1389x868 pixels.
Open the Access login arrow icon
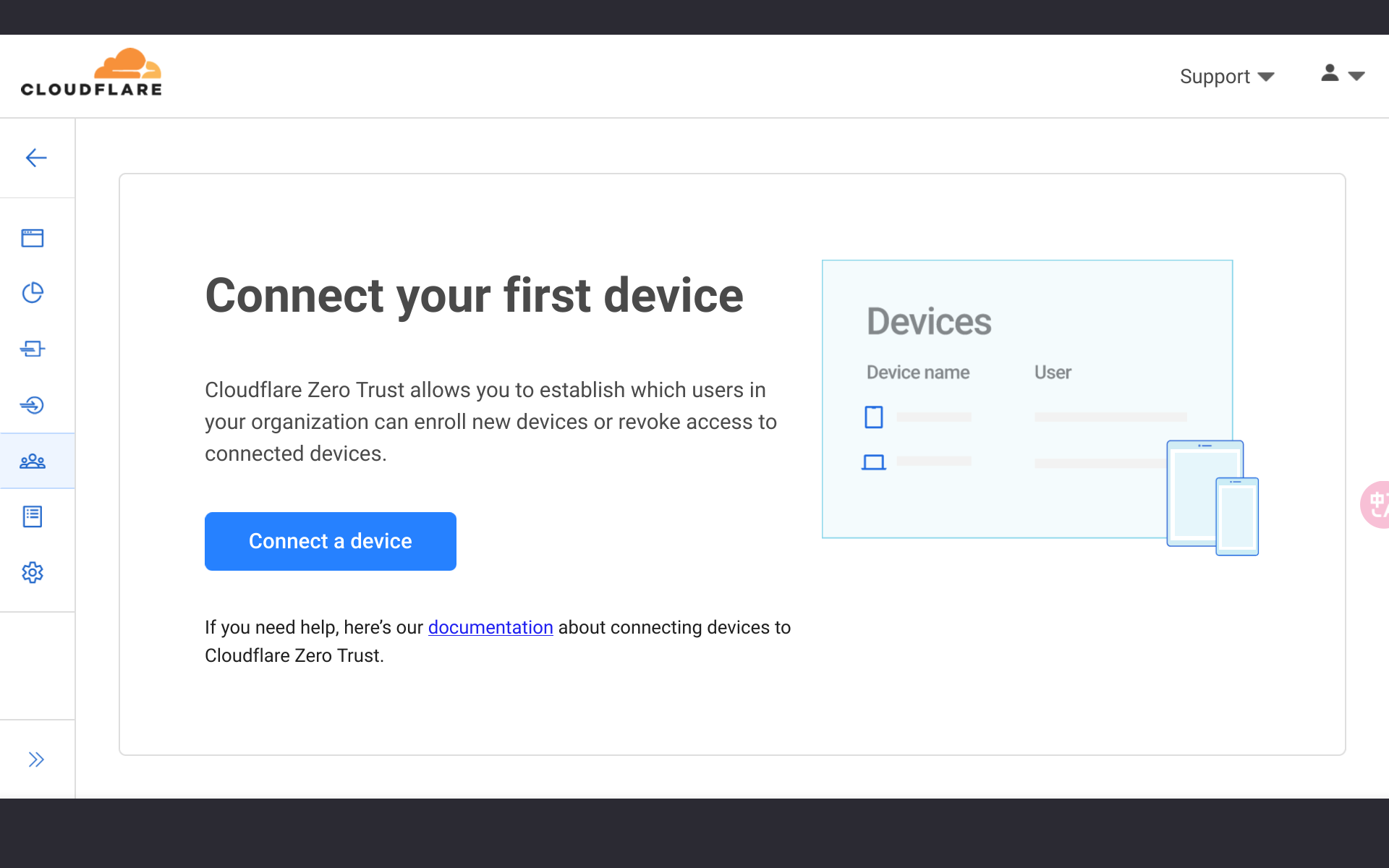pyautogui.click(x=33, y=404)
